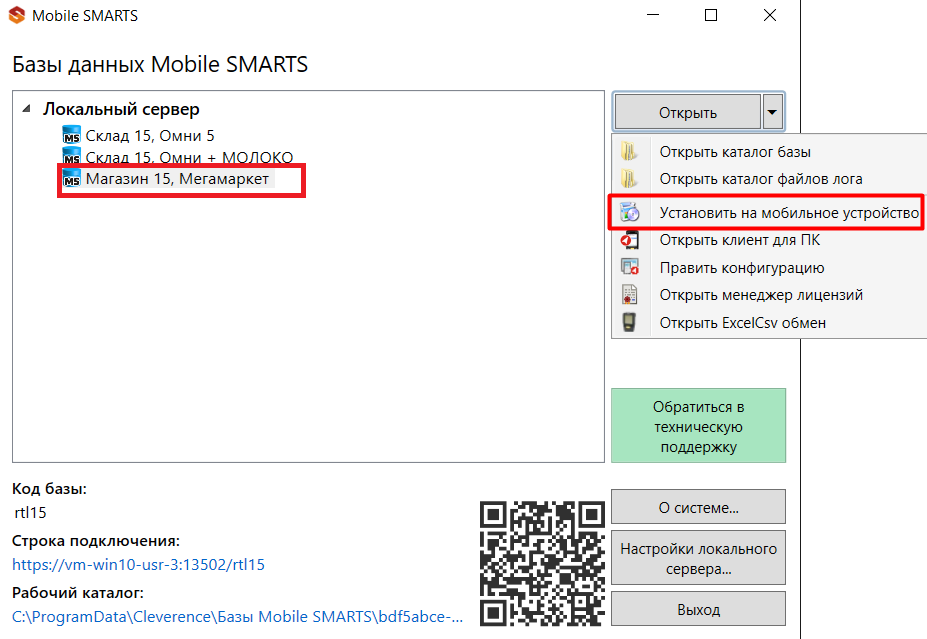Click the rtl15 database code value
The image size is (927, 639).
[x=30, y=513]
